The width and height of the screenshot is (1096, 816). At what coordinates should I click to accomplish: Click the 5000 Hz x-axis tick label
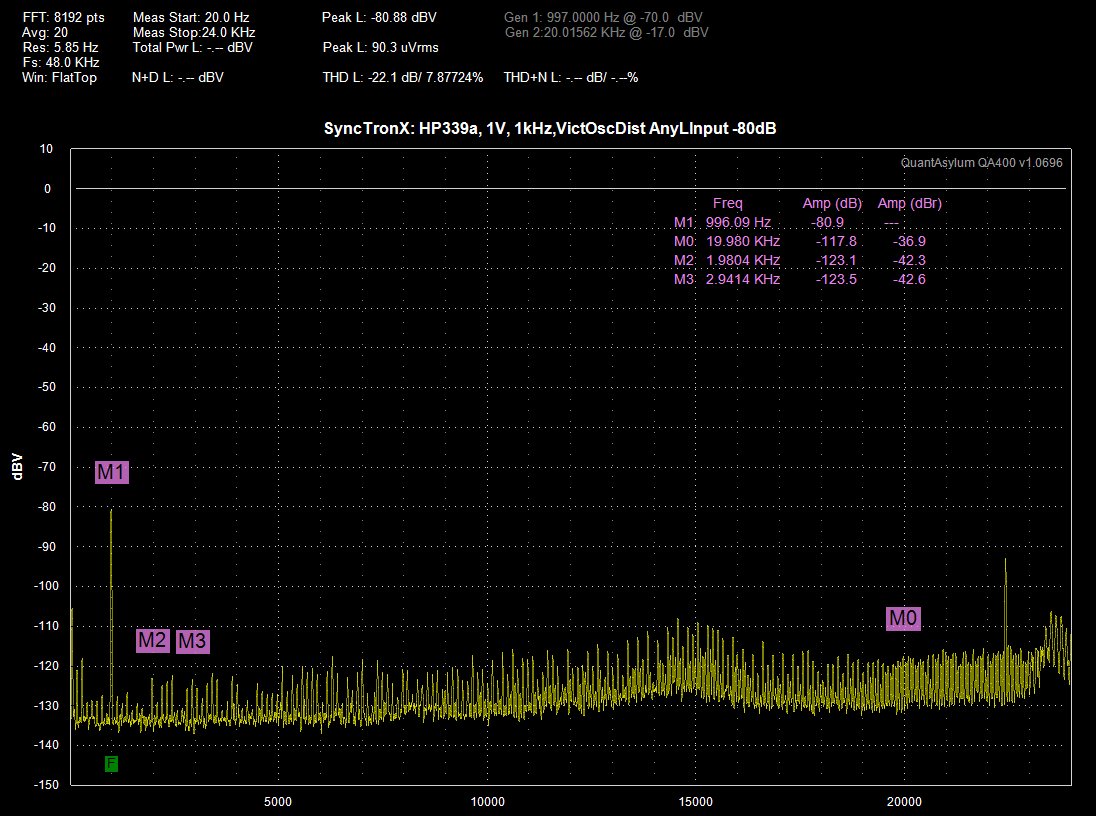point(277,801)
